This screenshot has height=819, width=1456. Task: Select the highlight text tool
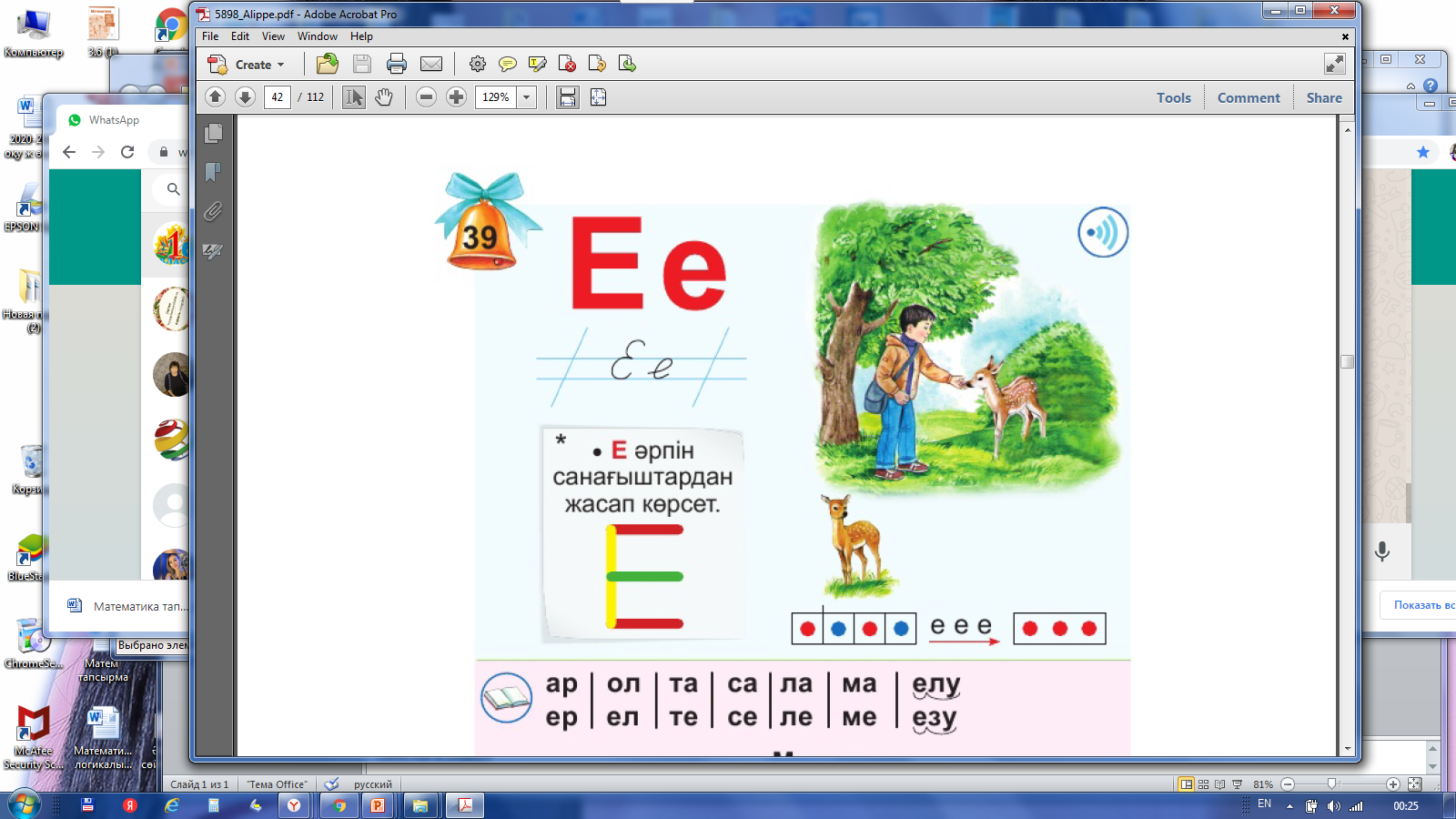[x=538, y=64]
